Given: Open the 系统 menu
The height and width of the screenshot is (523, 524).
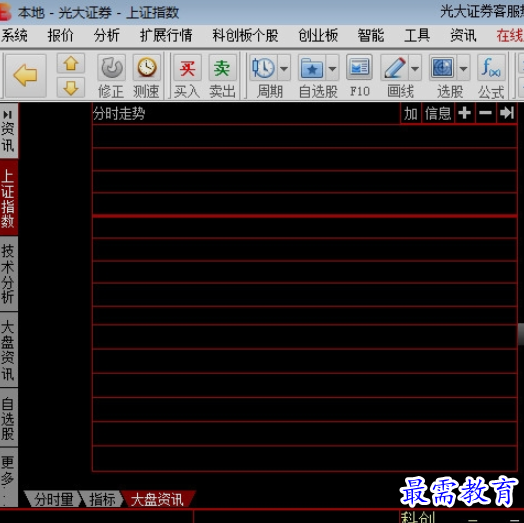Looking at the screenshot, I should [14, 35].
